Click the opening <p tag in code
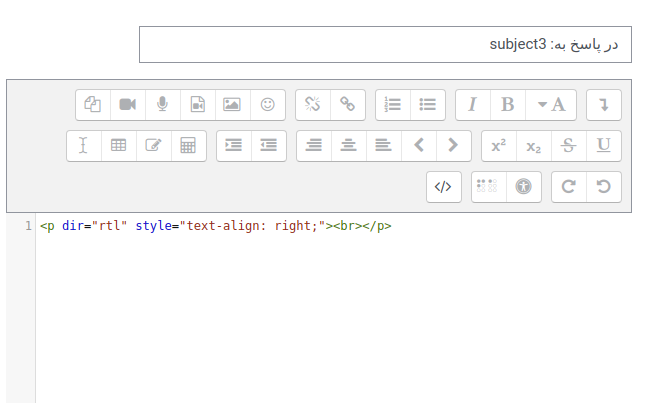This screenshot has height=403, width=651. tap(47, 226)
